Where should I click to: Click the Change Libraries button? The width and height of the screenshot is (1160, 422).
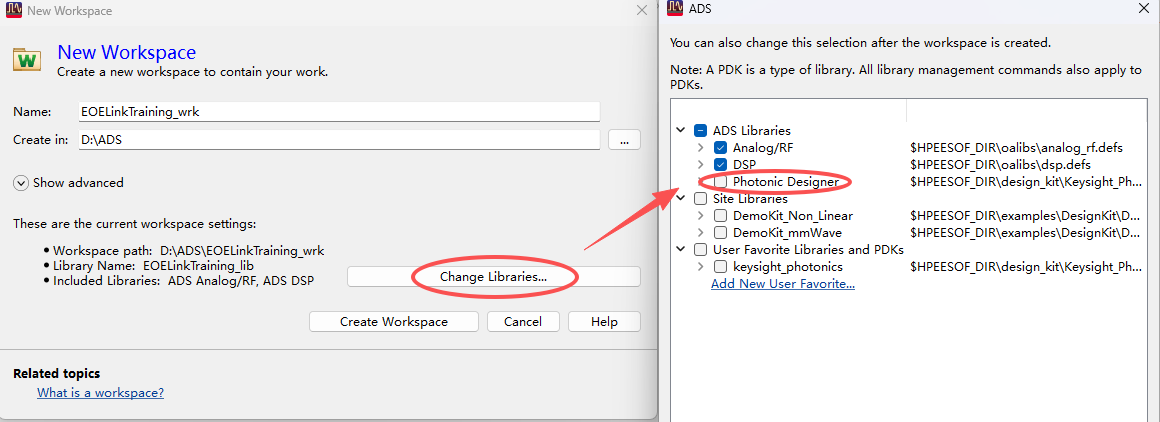[493, 277]
